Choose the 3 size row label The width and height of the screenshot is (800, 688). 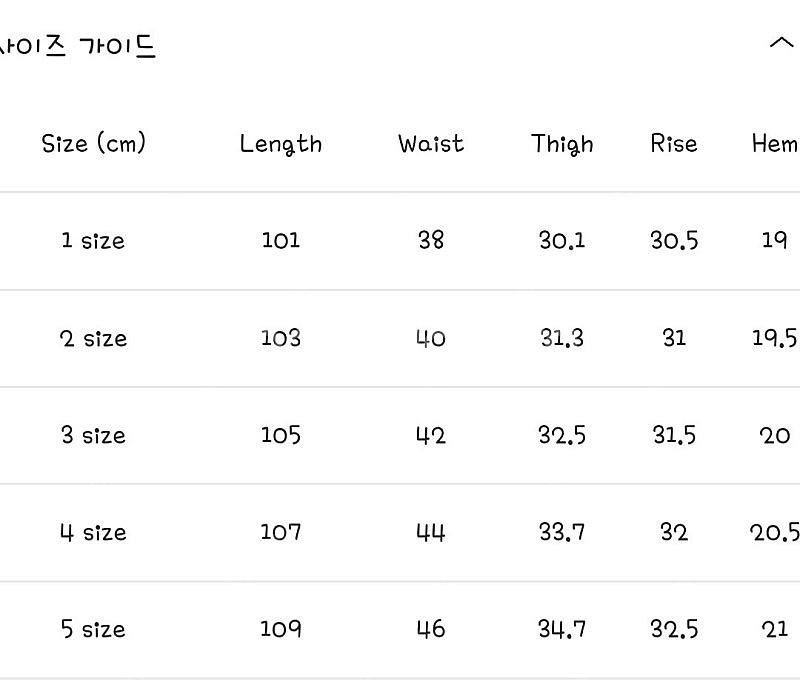point(93,435)
